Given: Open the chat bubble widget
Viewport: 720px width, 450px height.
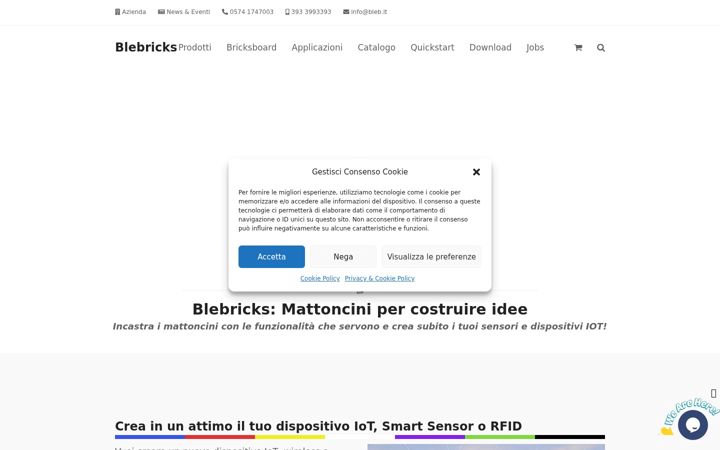Looking at the screenshot, I should pos(692,425).
